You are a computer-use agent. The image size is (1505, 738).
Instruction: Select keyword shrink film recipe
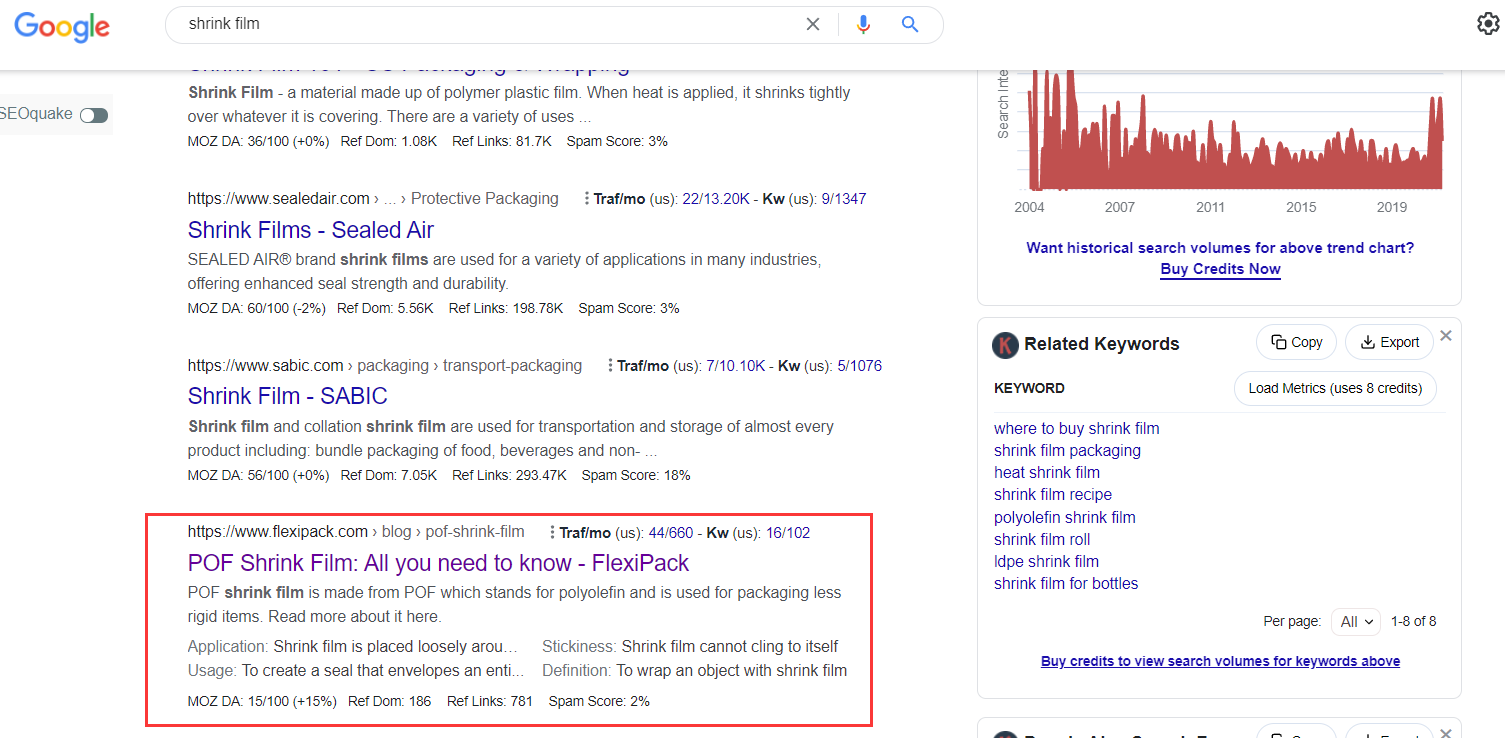click(1053, 494)
